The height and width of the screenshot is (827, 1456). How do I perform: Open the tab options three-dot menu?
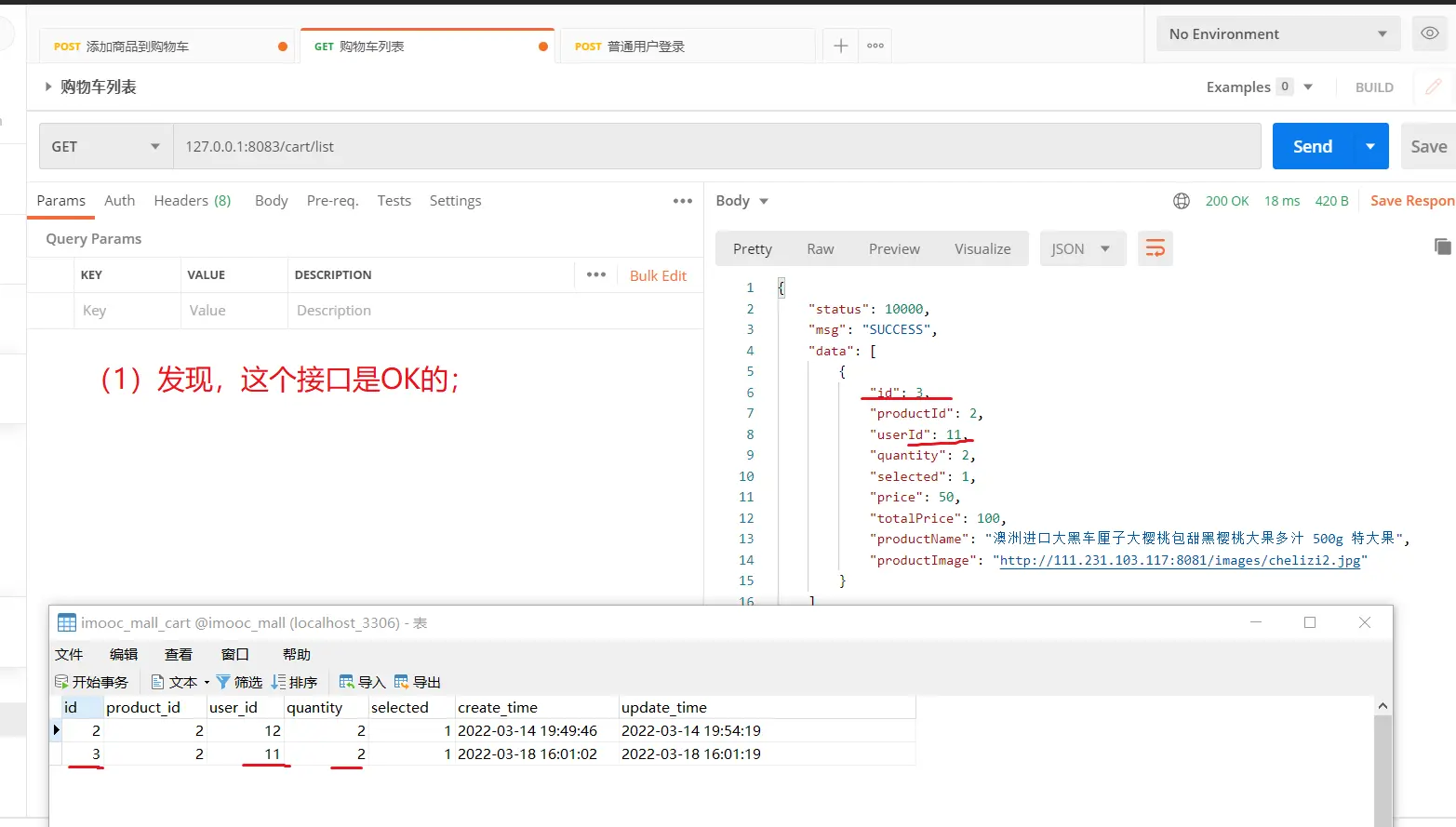tap(875, 46)
